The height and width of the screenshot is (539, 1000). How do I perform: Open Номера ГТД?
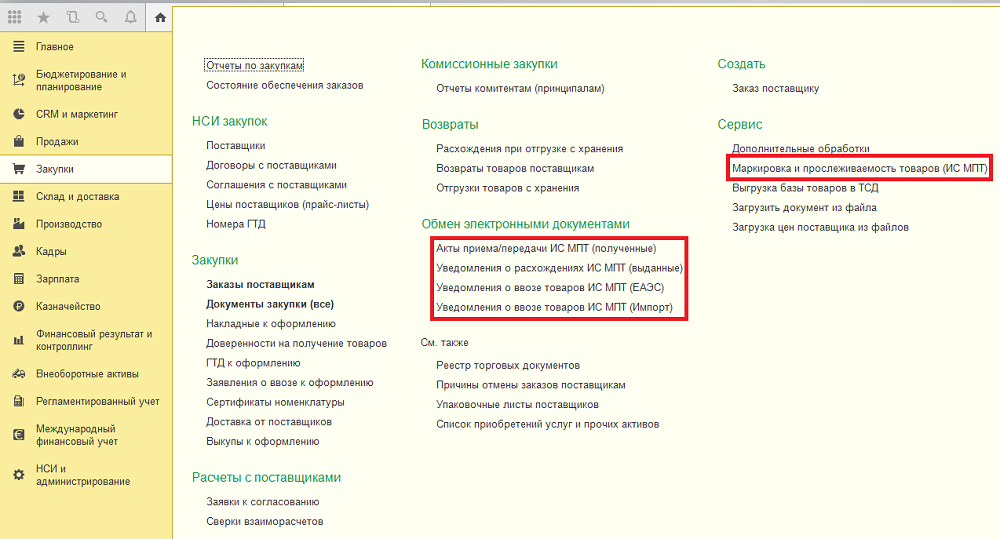[235, 224]
